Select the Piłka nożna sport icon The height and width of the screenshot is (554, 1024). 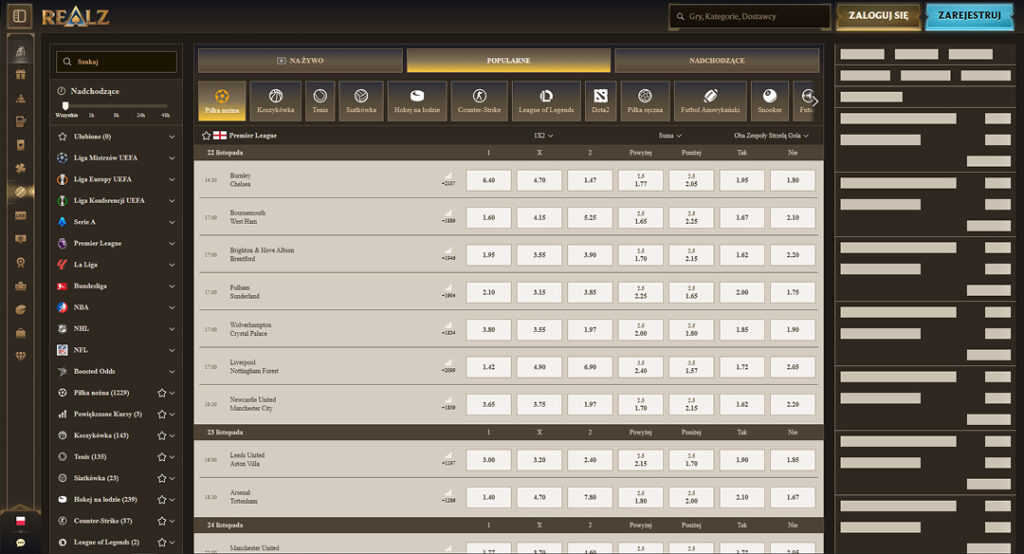(x=222, y=101)
